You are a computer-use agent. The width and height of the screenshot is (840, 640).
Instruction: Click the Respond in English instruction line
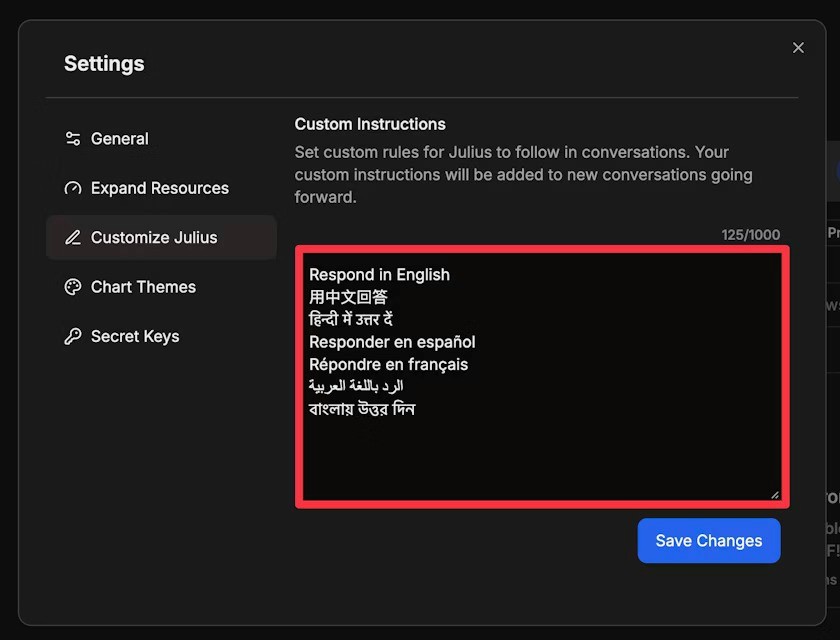(x=380, y=274)
